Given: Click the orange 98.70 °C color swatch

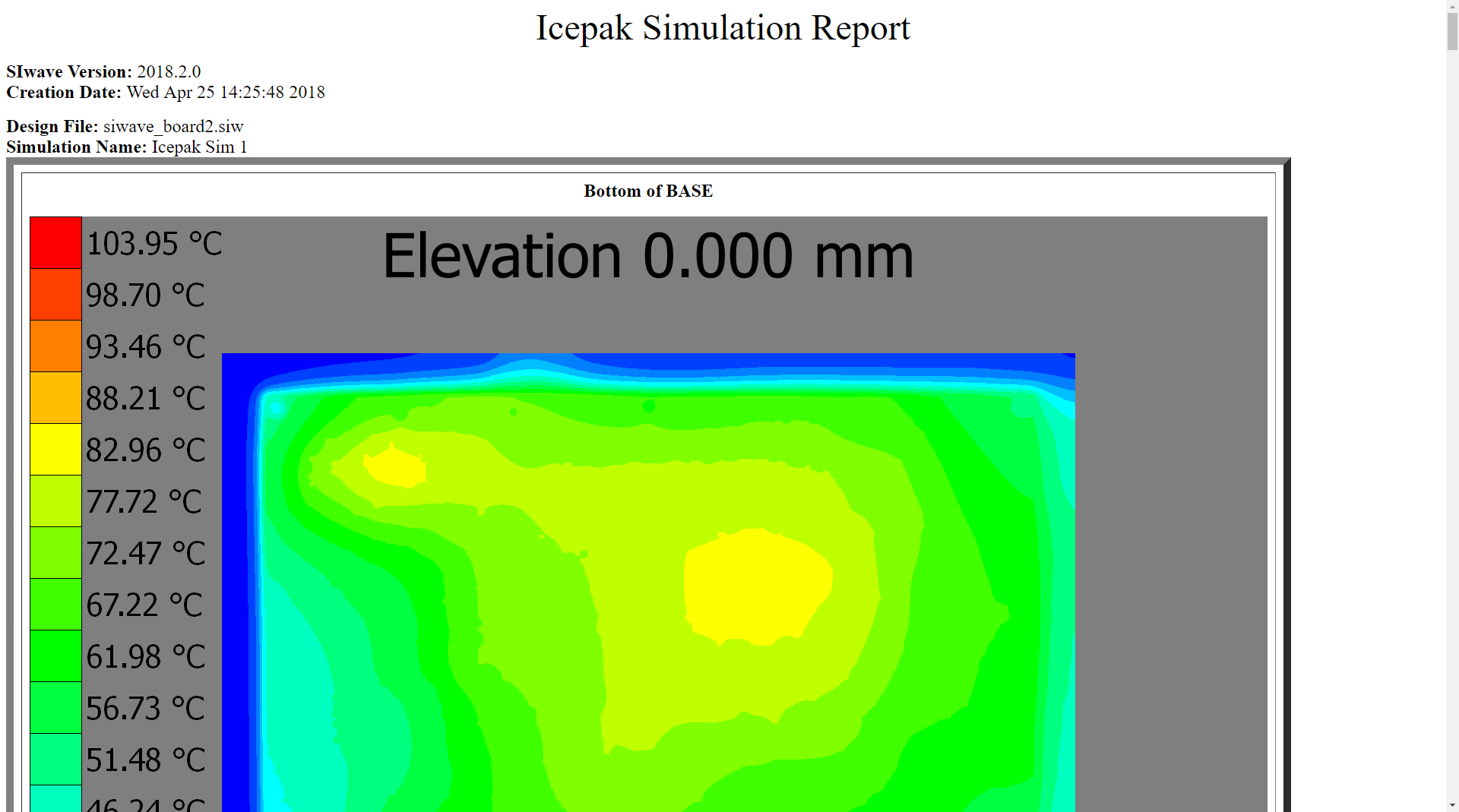Looking at the screenshot, I should [x=55, y=295].
